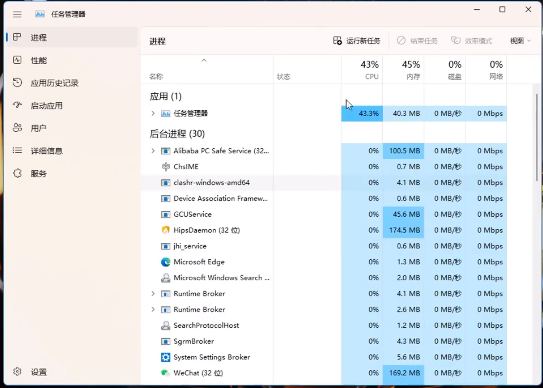
Task: Click the Microsoft Windows Search icon
Action: [166, 278]
